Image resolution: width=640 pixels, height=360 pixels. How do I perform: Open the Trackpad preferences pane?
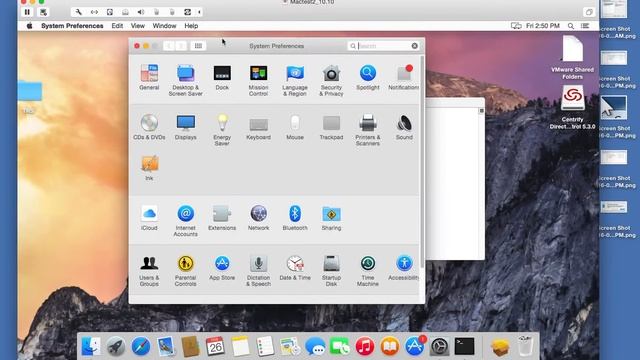coord(331,127)
